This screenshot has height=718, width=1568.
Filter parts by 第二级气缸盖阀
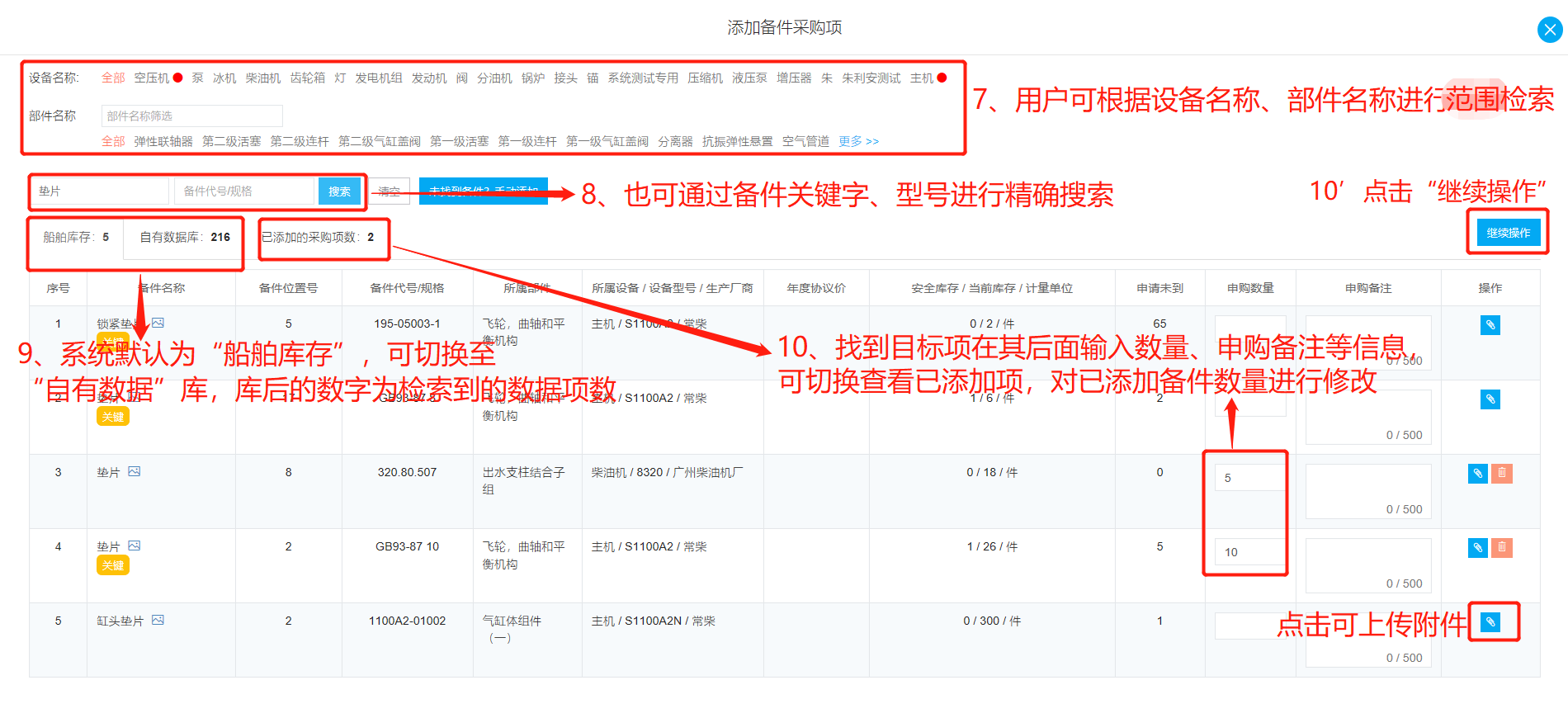(380, 141)
